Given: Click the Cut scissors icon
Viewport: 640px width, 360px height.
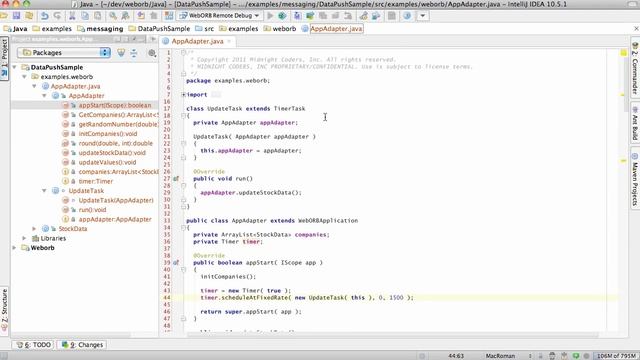Looking at the screenshot, I should click(x=72, y=16).
